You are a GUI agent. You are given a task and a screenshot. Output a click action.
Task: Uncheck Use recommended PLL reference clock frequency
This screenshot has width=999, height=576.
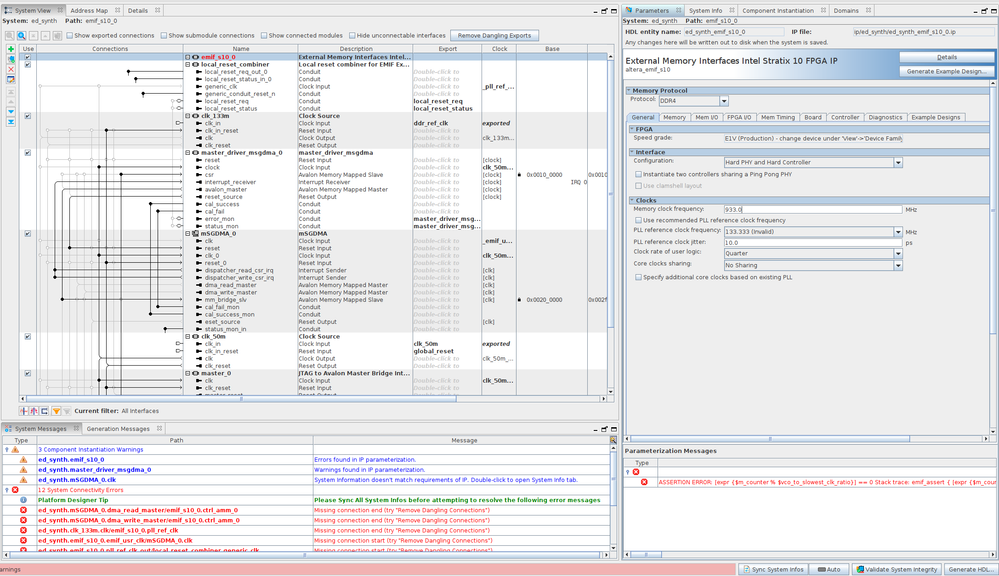click(x=638, y=220)
